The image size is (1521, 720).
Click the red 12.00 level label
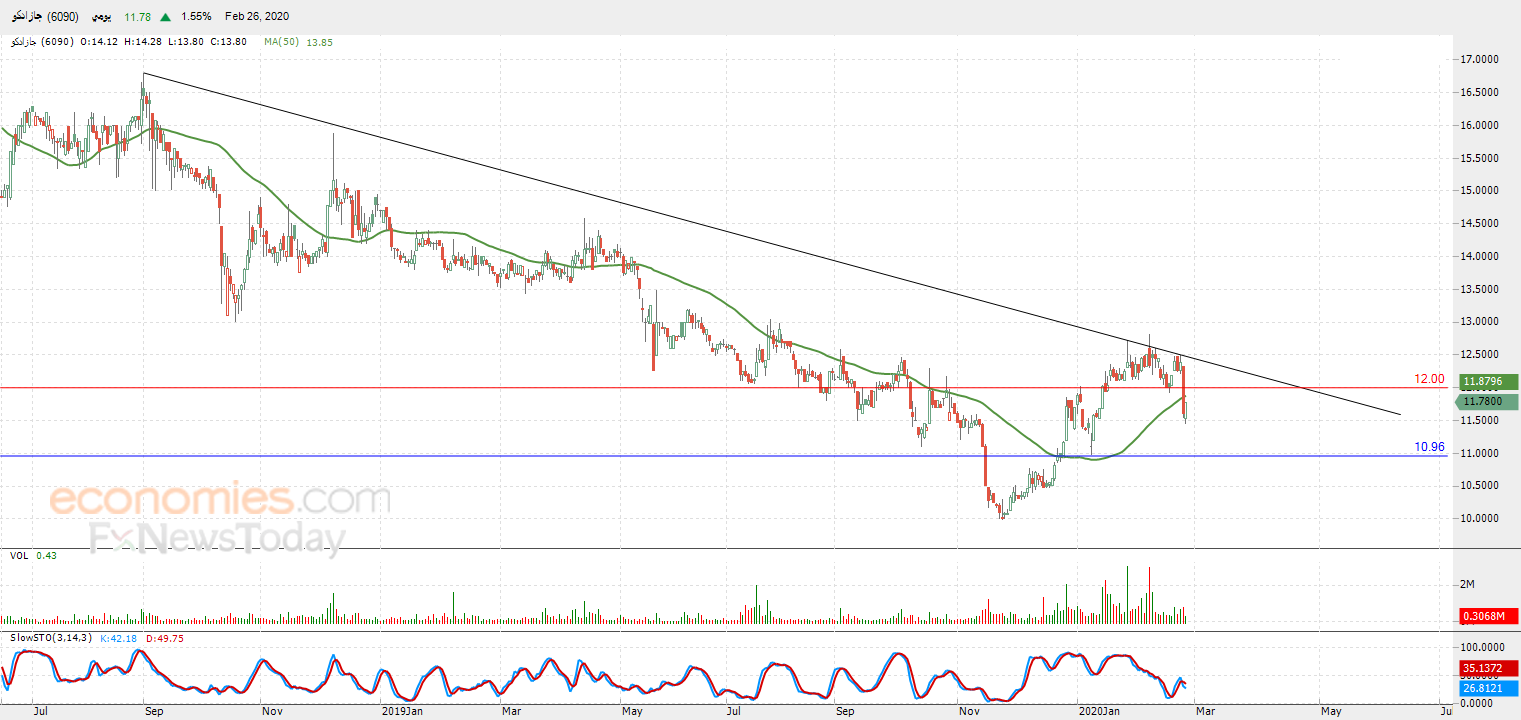click(1429, 379)
